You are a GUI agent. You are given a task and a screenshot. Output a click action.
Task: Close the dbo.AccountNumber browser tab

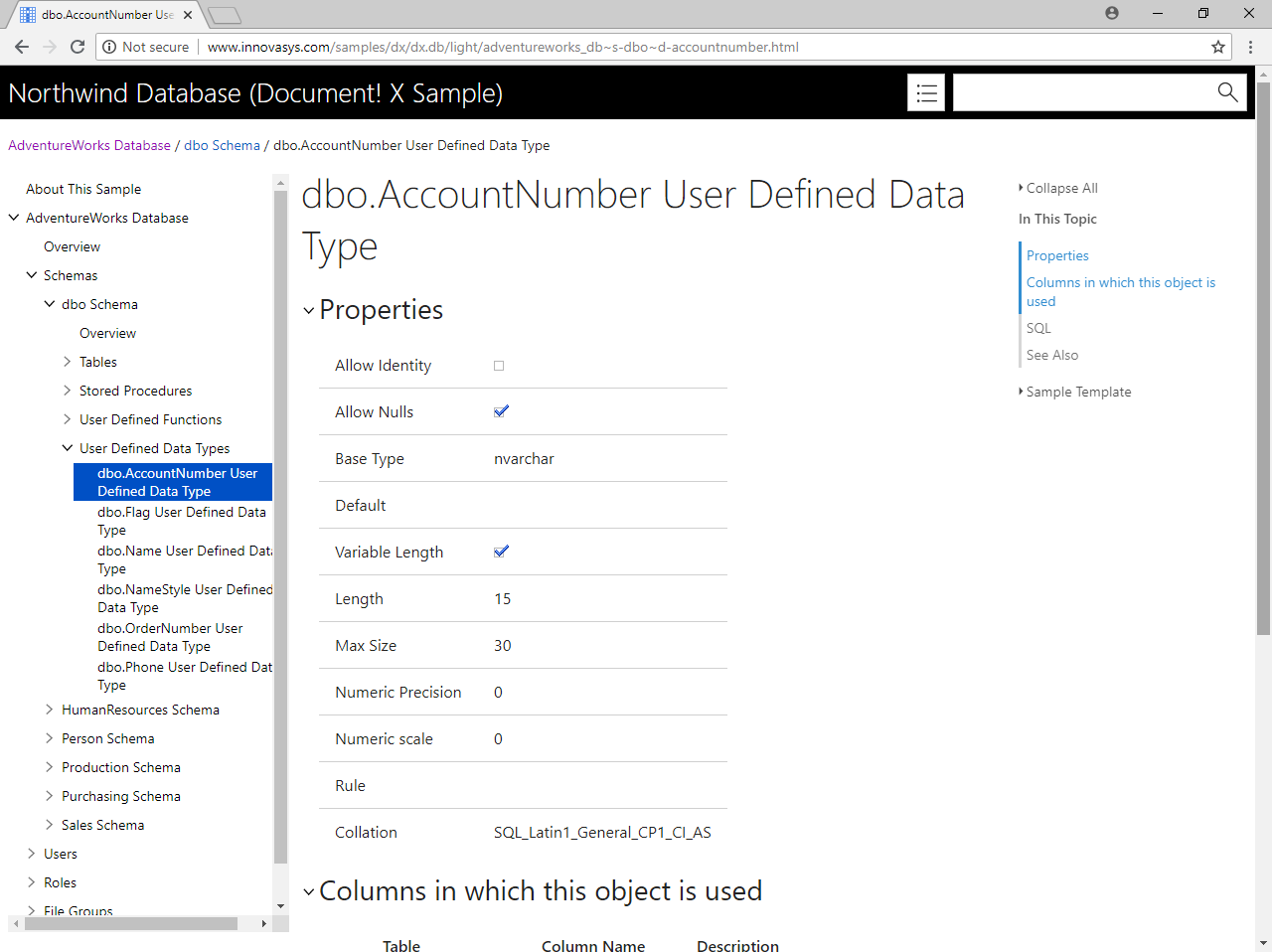point(188,15)
